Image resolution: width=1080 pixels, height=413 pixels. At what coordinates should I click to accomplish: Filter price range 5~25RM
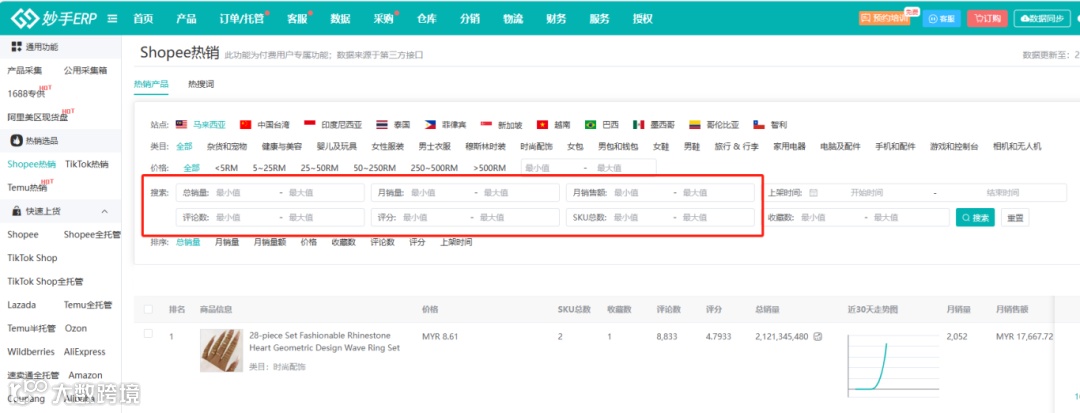click(x=268, y=167)
